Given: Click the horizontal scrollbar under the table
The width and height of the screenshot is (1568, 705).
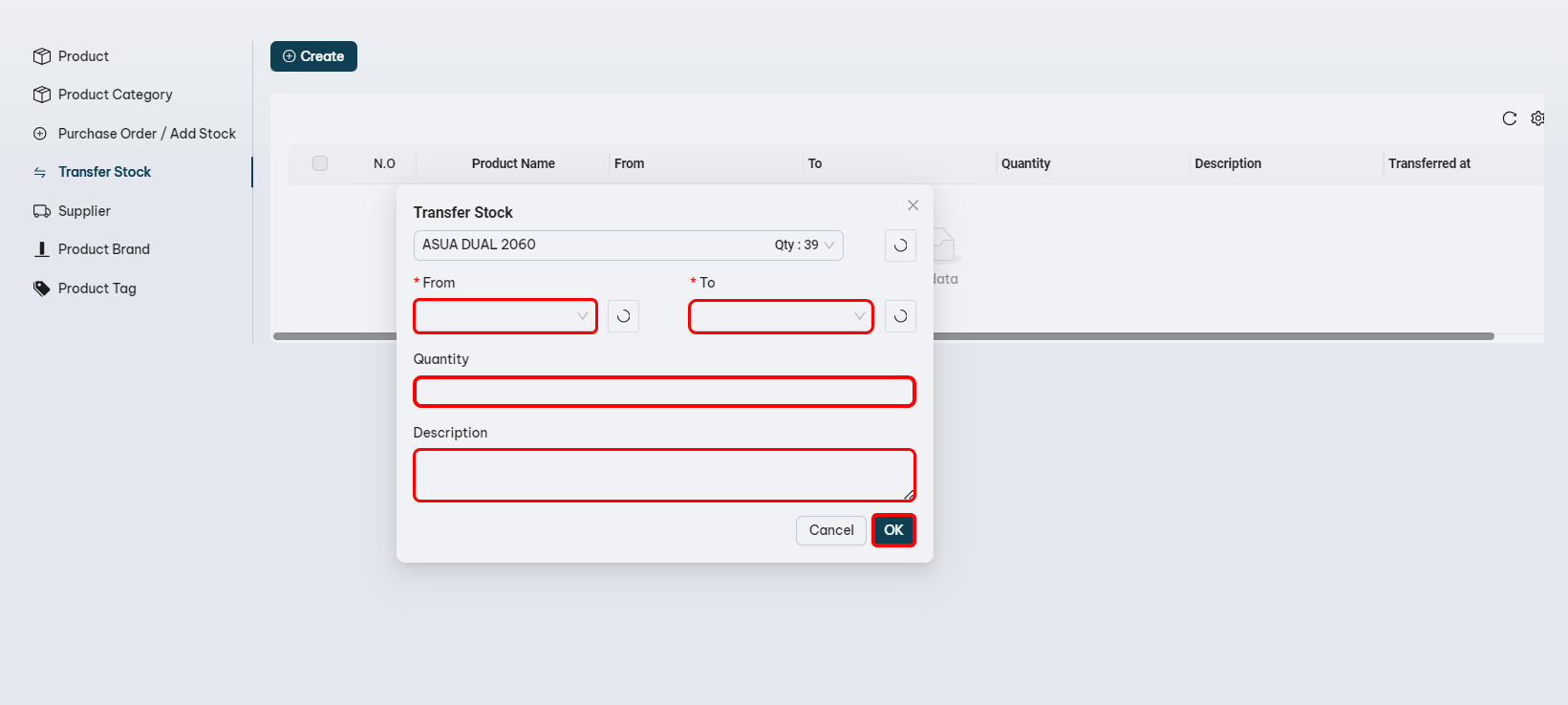Looking at the screenshot, I should [1147, 336].
